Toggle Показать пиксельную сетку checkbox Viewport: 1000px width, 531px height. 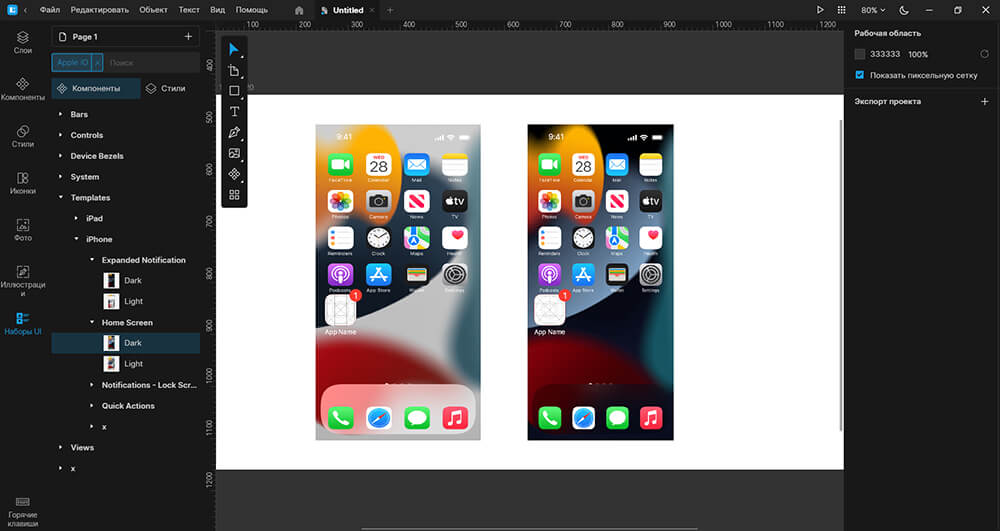pyautogui.click(x=860, y=75)
